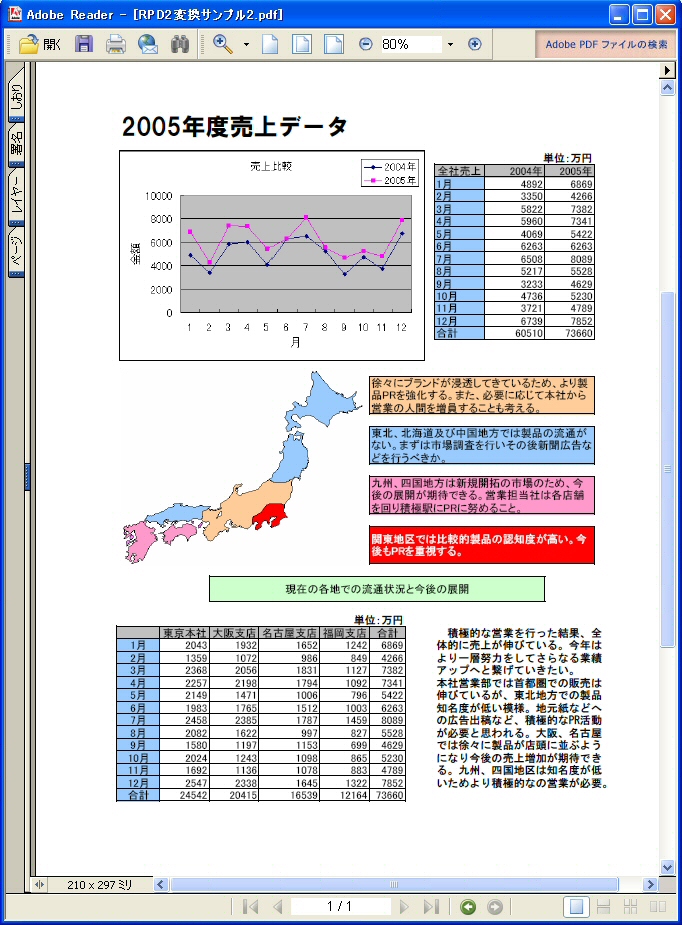Go to previous view green arrow
The width and height of the screenshot is (682, 925).
(468, 907)
